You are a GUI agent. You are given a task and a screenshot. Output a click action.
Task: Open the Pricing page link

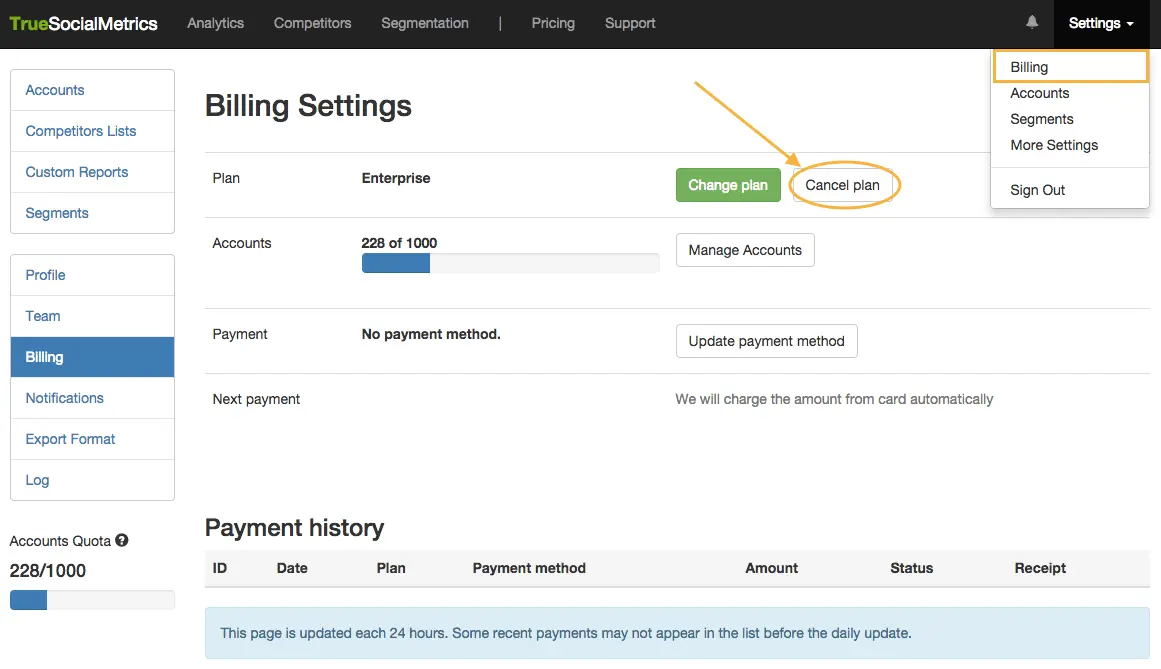[553, 23]
